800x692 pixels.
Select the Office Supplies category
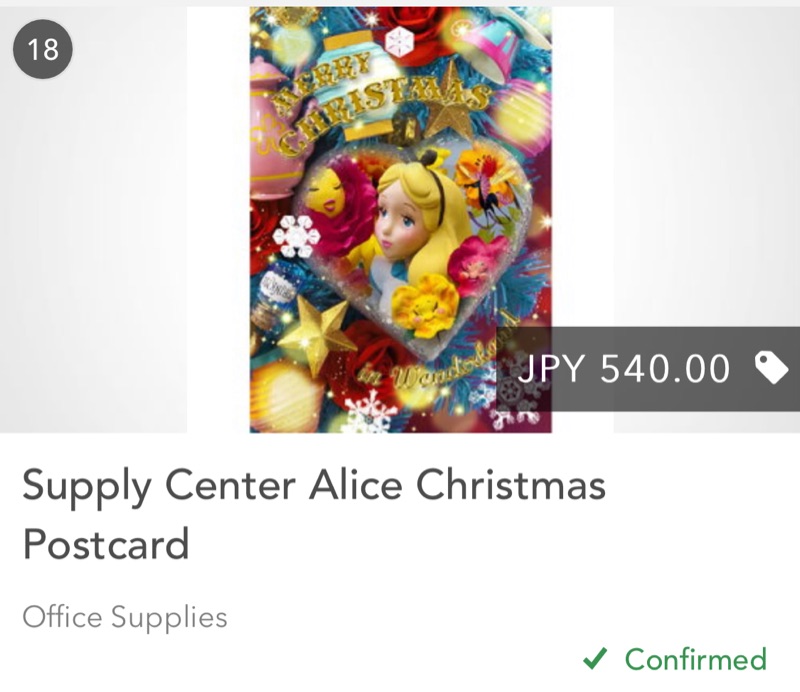(x=125, y=617)
